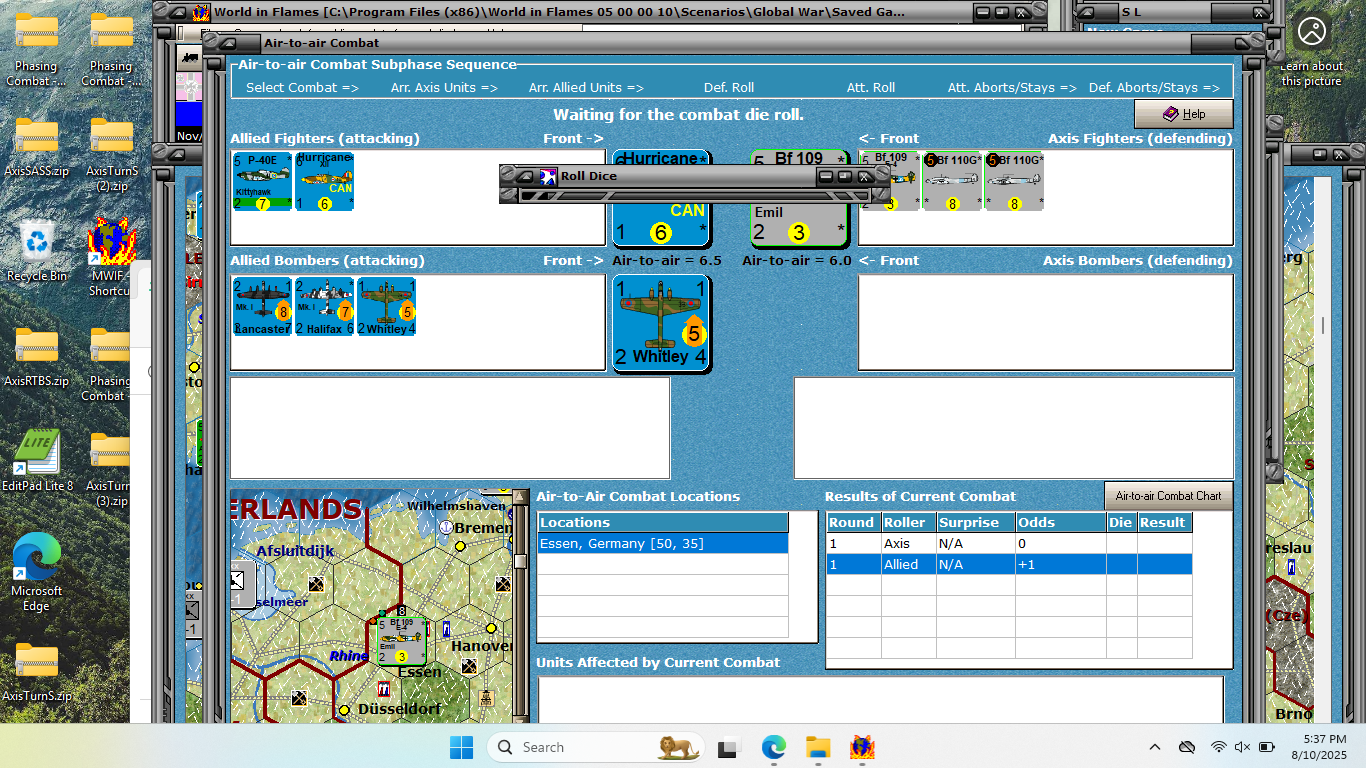Select the large front Whitley bomber counter

(x=662, y=323)
